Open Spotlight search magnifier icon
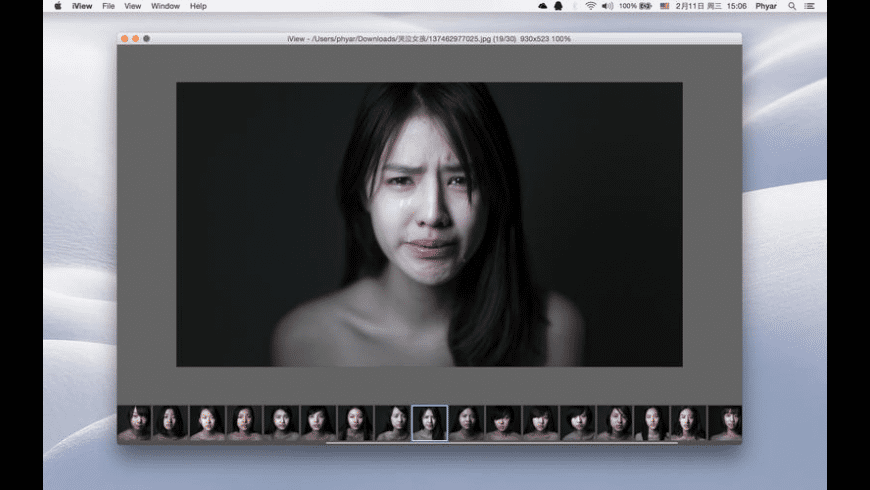Viewport: 870px width, 490px height. [792, 6]
